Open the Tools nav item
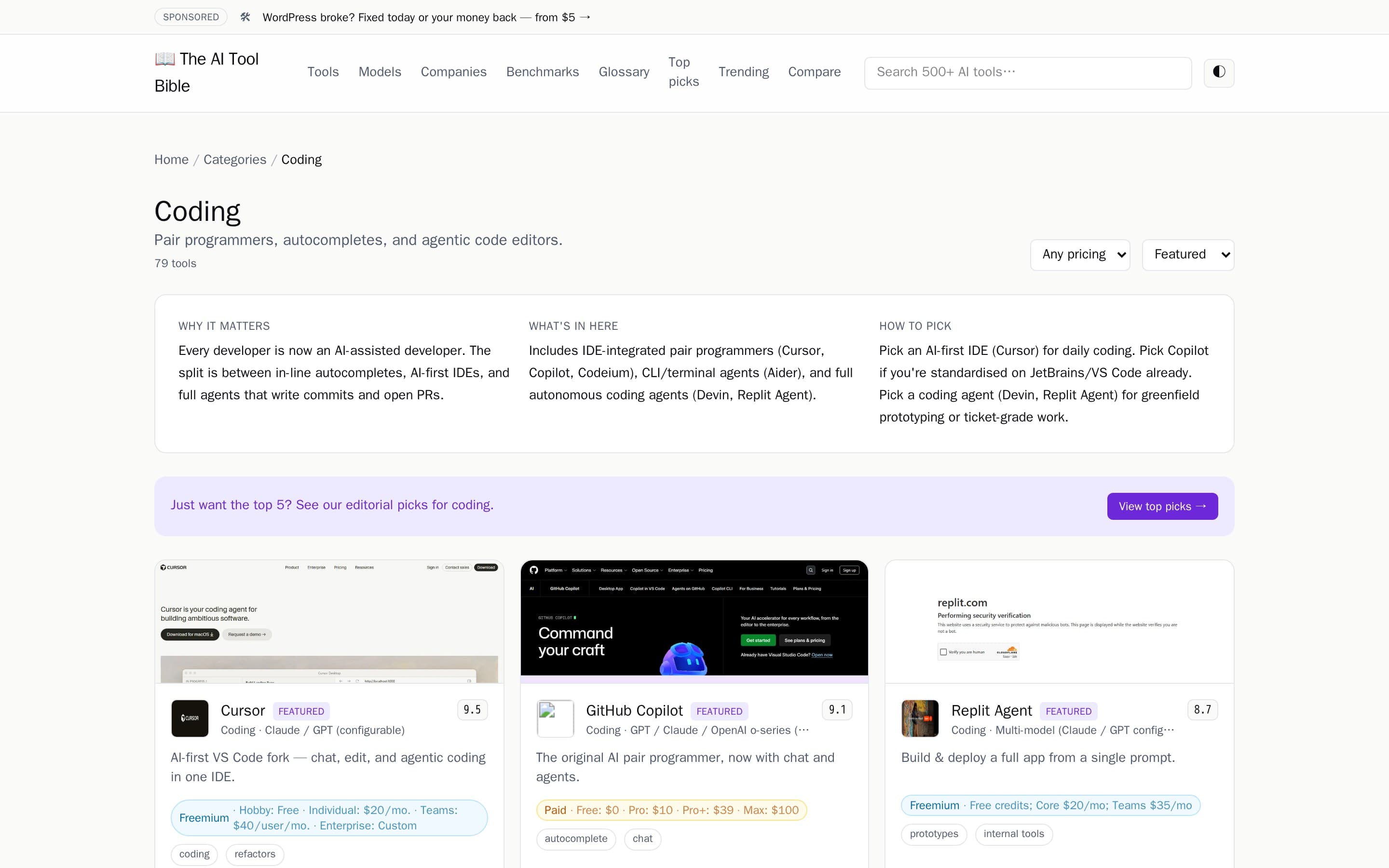The image size is (1389, 868). 323,72
